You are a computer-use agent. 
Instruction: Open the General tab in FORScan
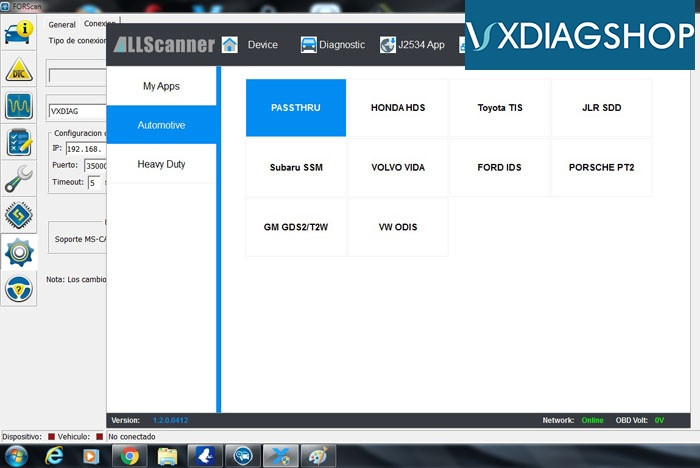click(x=62, y=24)
